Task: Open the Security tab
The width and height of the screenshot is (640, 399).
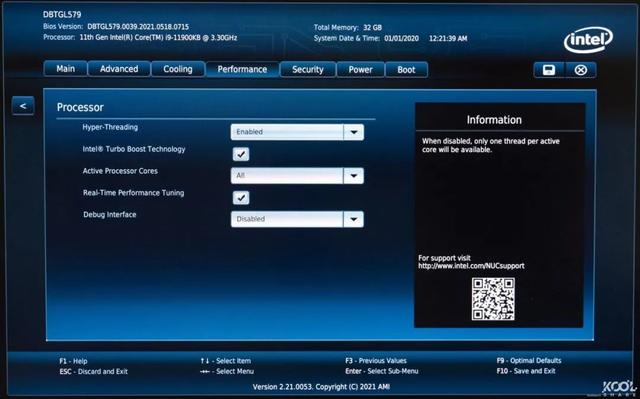Action: 308,70
